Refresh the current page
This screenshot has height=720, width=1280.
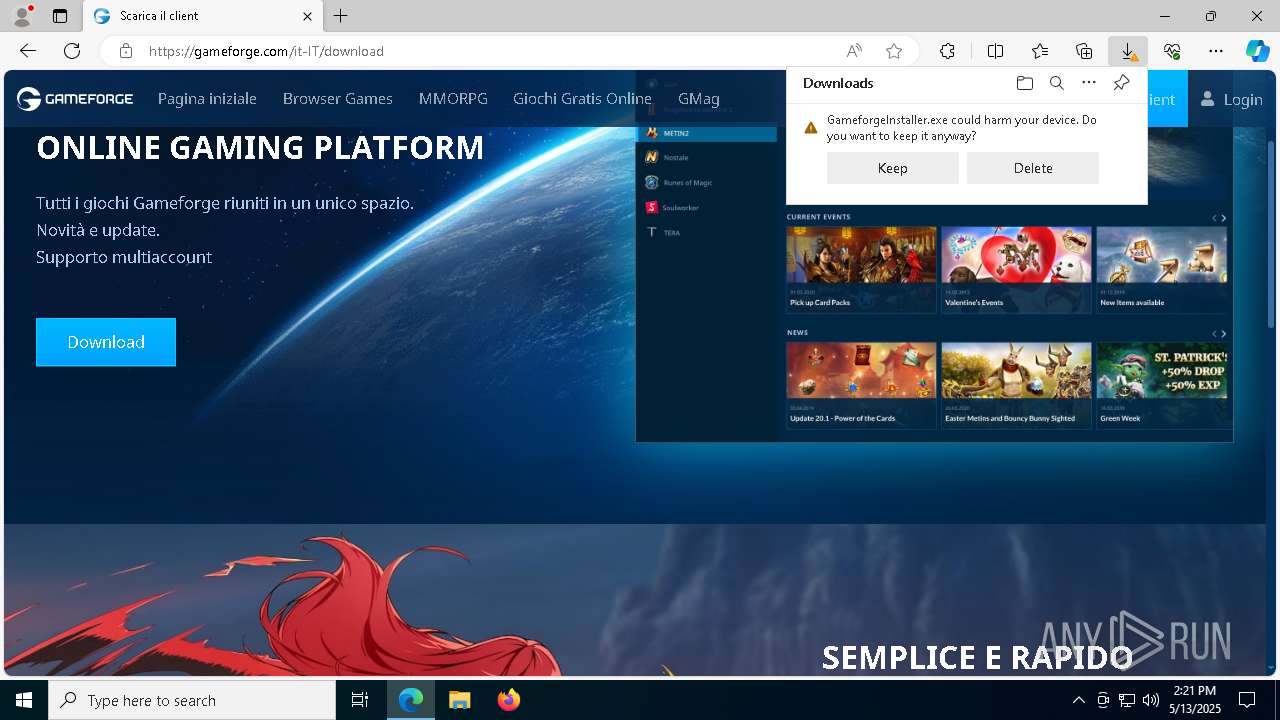pyautogui.click(x=72, y=51)
